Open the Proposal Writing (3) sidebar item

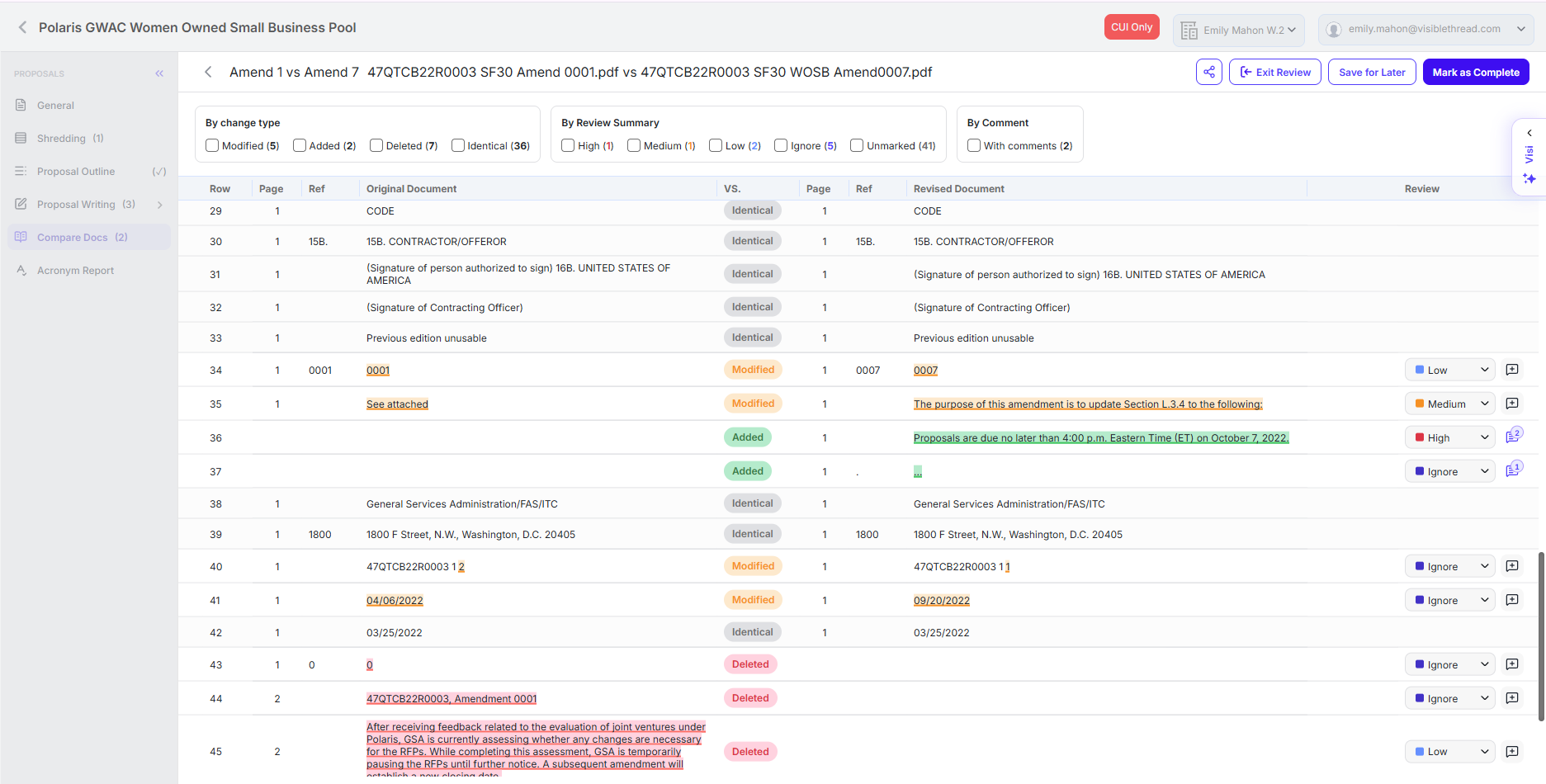click(x=89, y=204)
